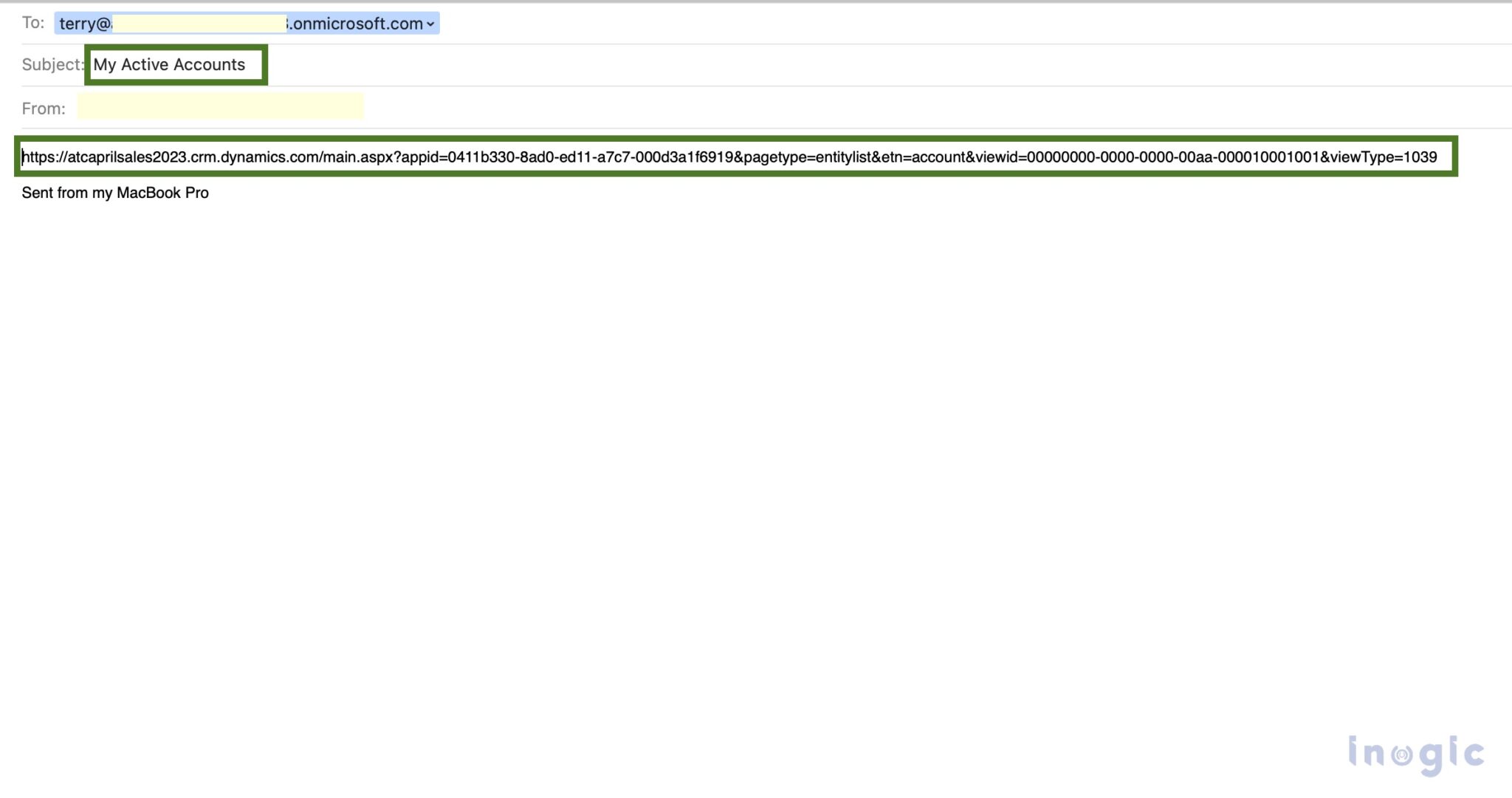Click atcaprilsales2023.crm.dynamics.com in the URL
This screenshot has width=1512, height=798.
pyautogui.click(x=193, y=156)
